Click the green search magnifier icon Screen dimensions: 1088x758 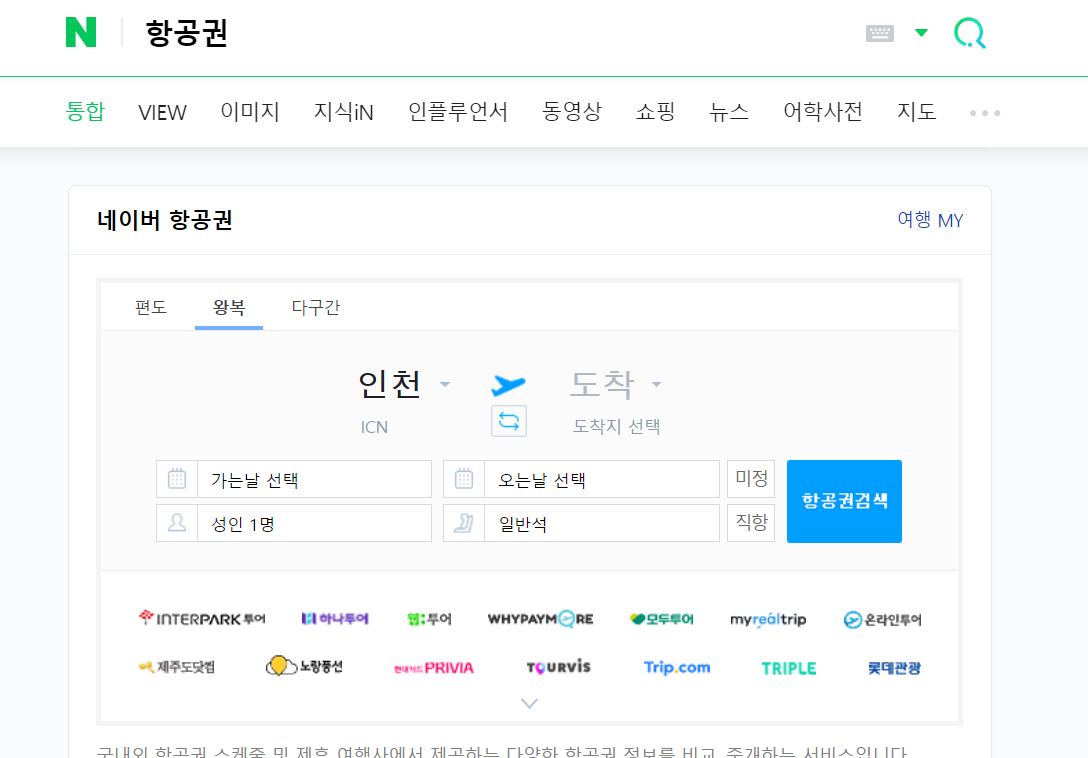[969, 33]
